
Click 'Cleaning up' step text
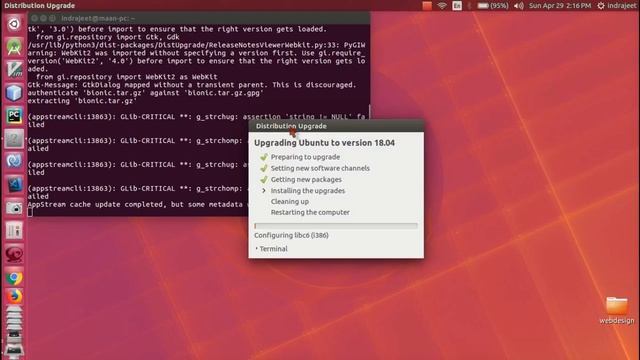pyautogui.click(x=290, y=202)
